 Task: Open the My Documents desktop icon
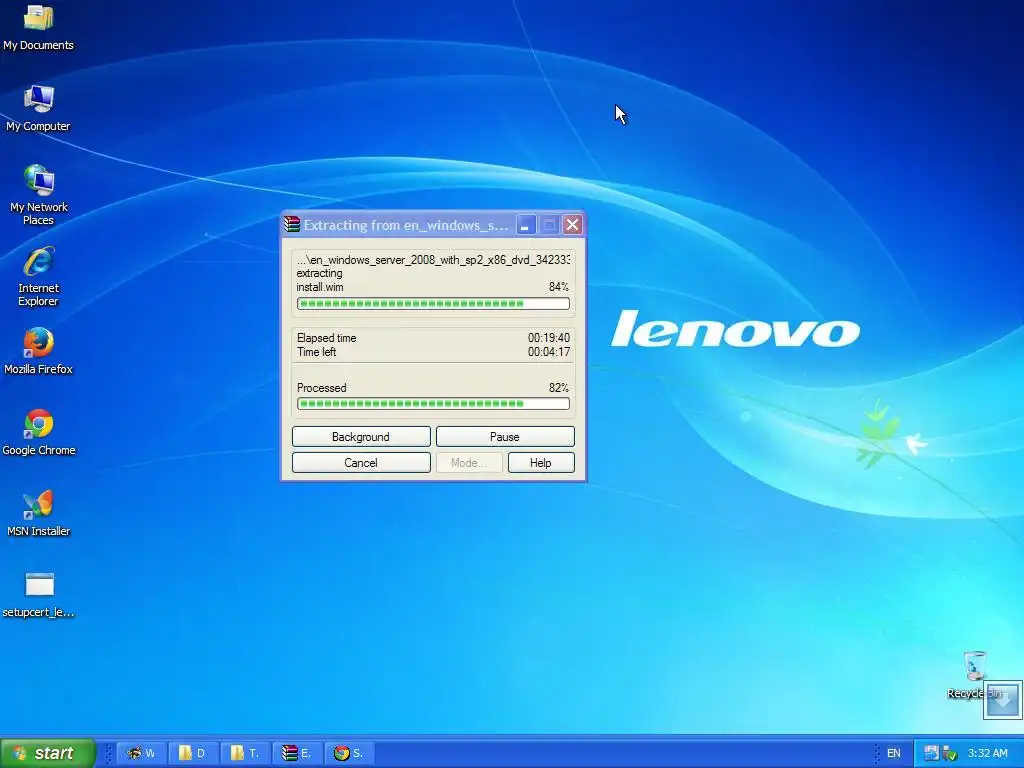(x=39, y=27)
